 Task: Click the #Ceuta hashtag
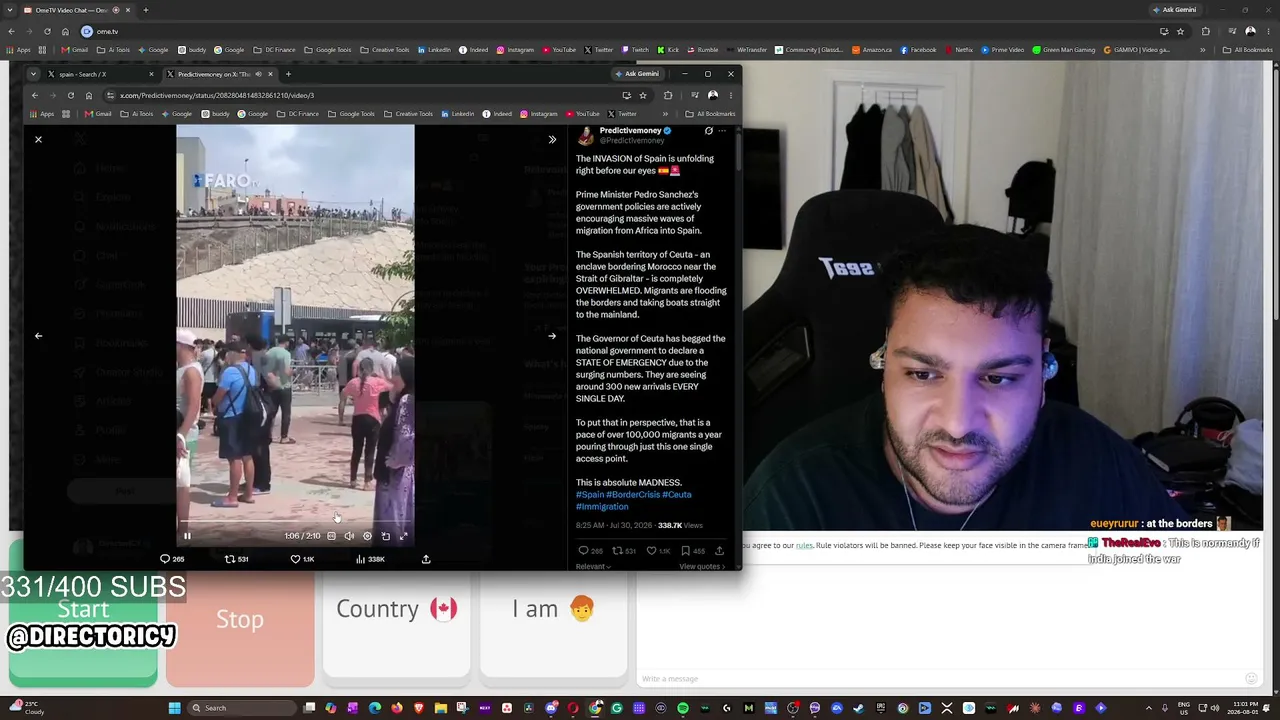pyautogui.click(x=676, y=494)
